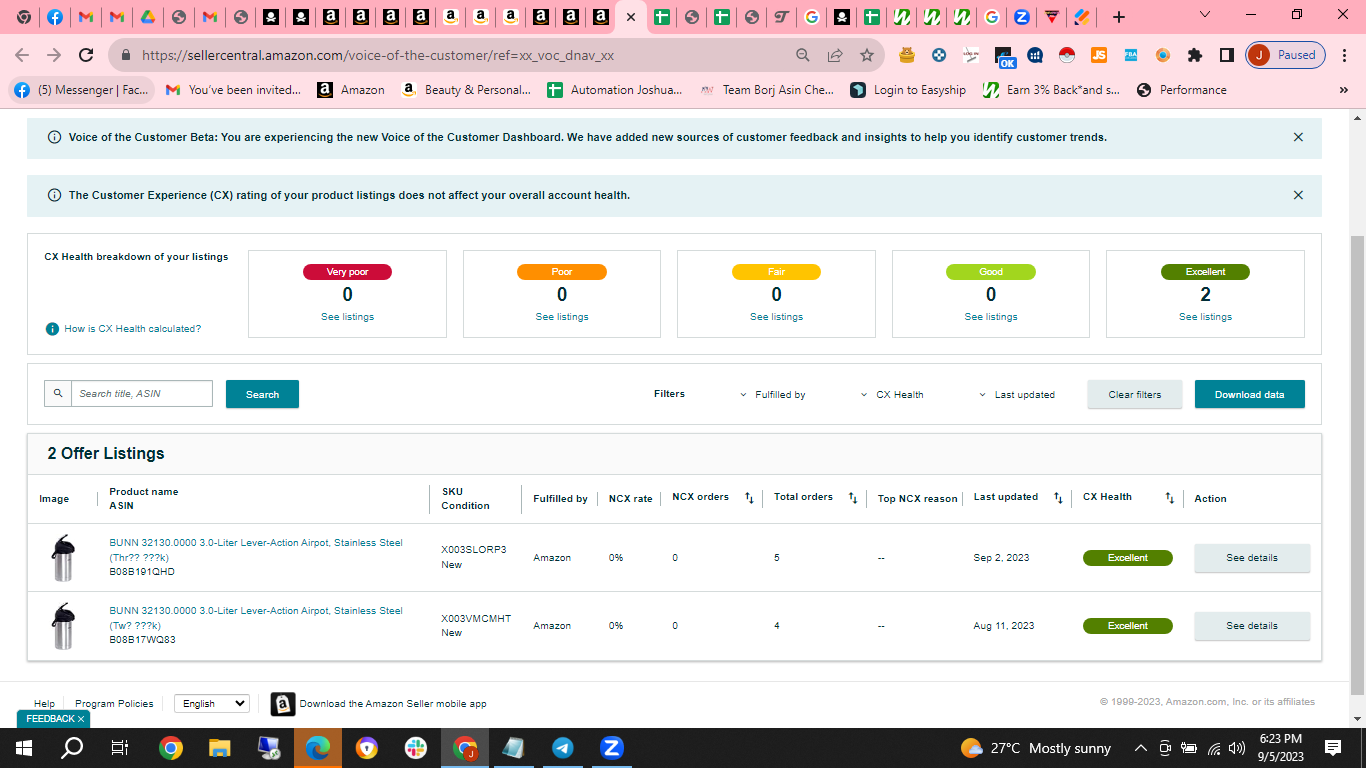
Task: Open the English language dropdown
Action: [212, 704]
